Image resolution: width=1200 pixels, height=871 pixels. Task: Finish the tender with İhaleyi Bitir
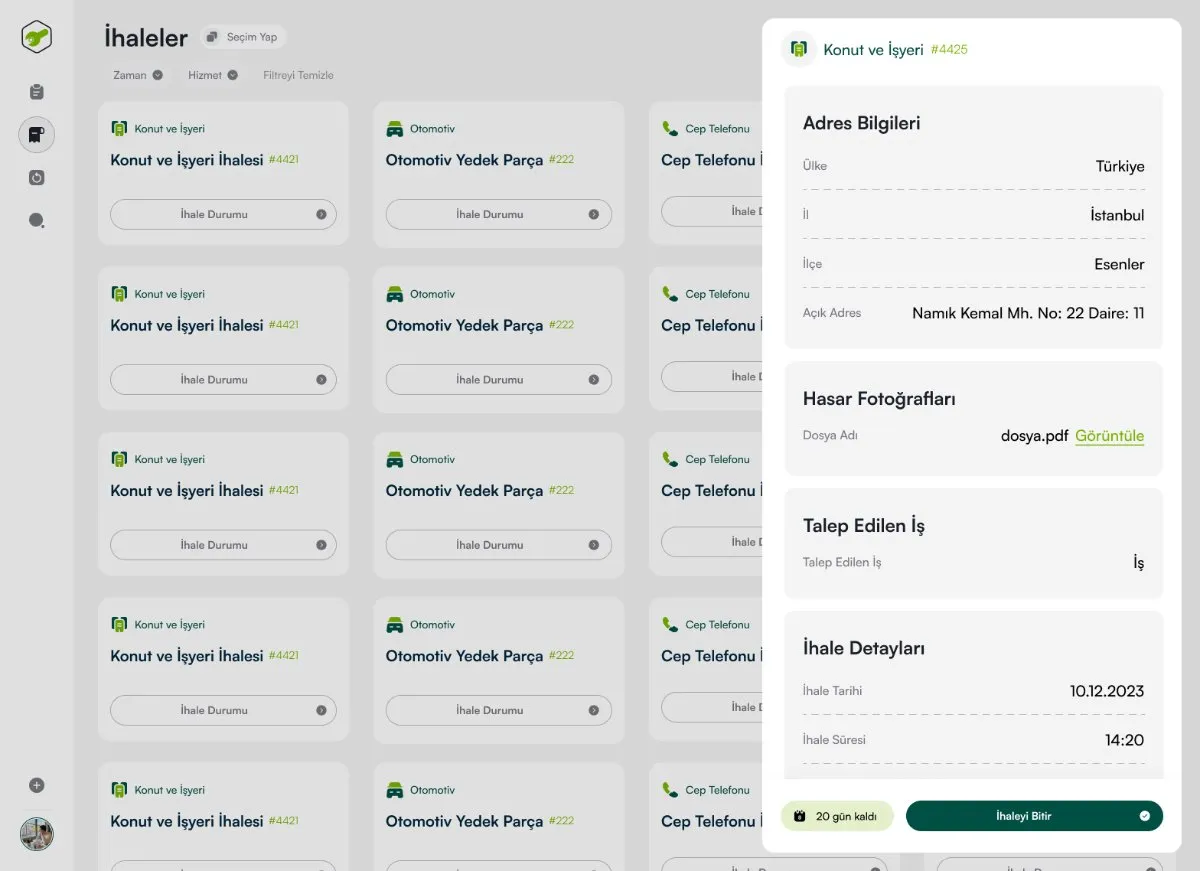tap(1034, 816)
